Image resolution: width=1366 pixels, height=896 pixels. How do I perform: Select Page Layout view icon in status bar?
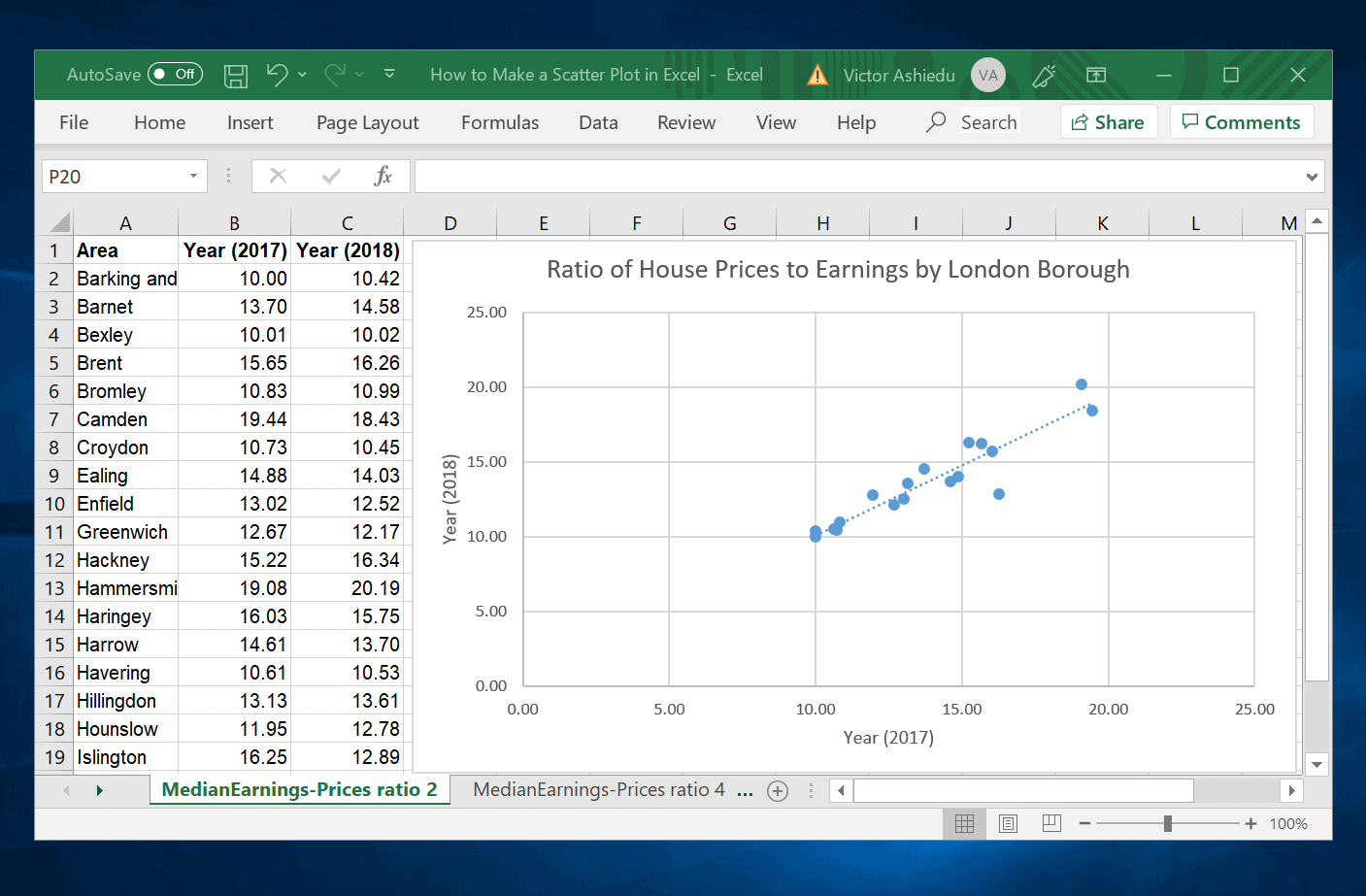1008,823
